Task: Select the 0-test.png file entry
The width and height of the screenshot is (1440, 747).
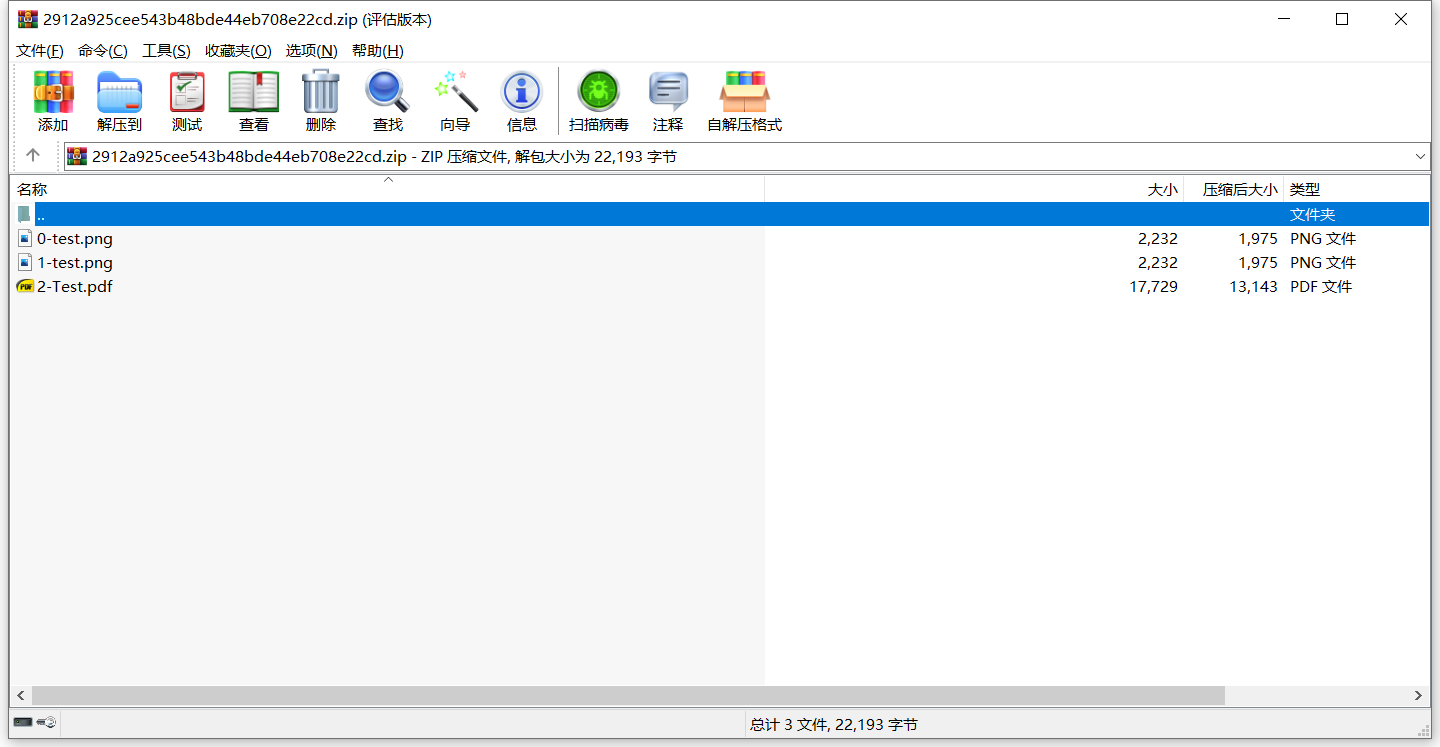Action: tap(74, 239)
